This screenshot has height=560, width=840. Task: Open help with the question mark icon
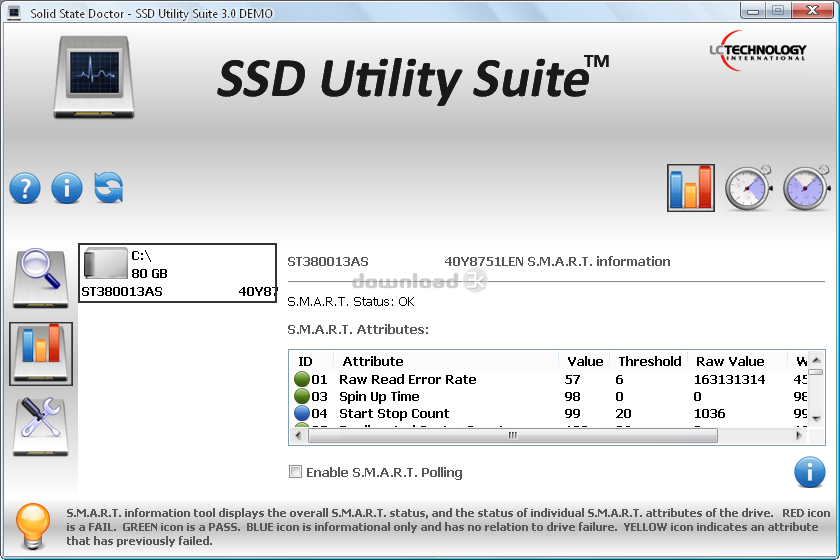[x=25, y=188]
